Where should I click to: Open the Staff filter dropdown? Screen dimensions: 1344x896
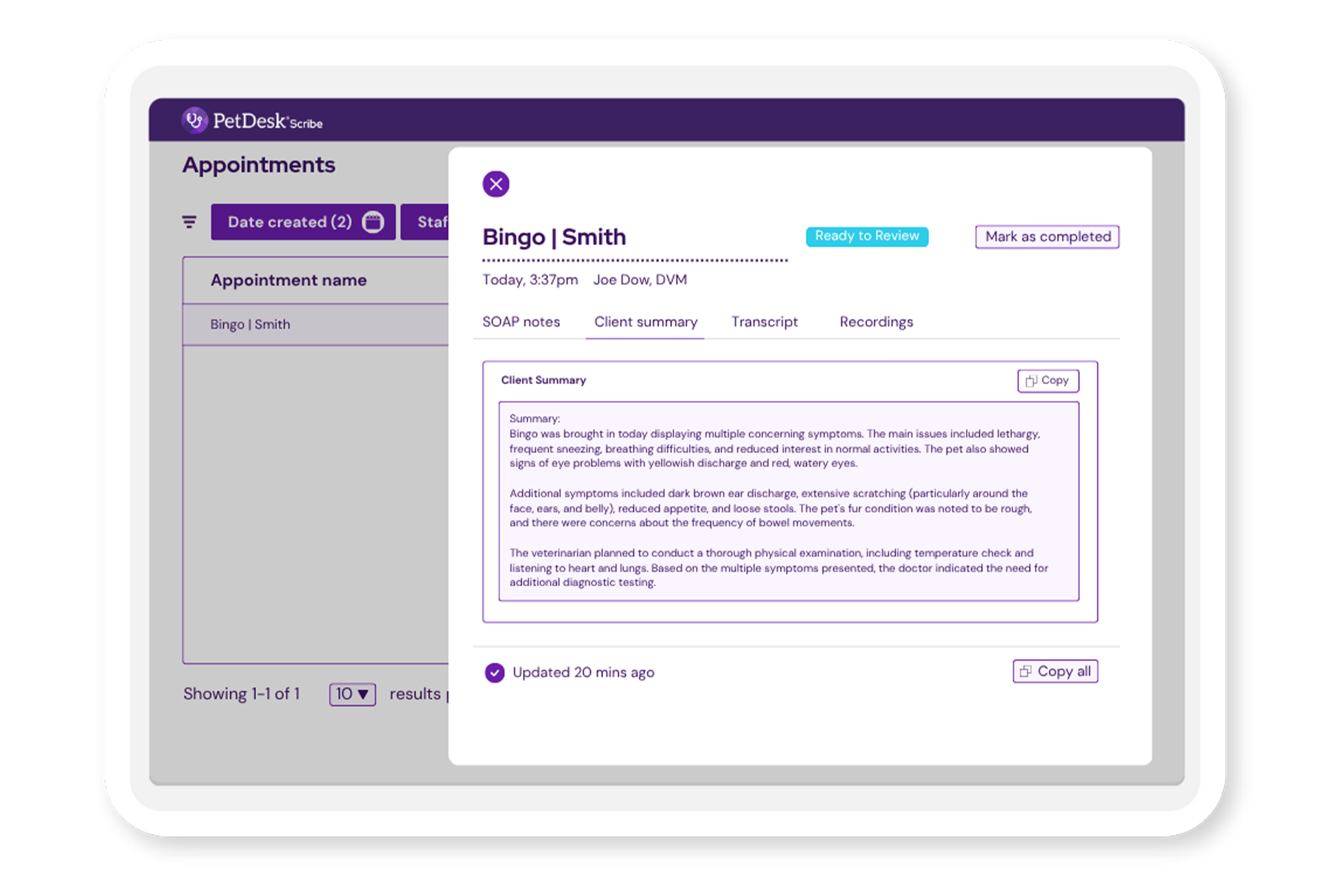(433, 222)
